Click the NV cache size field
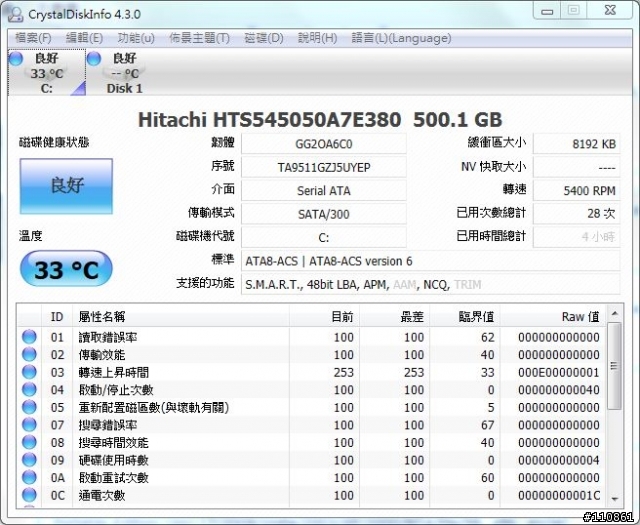Image resolution: width=640 pixels, height=525 pixels. pos(576,167)
